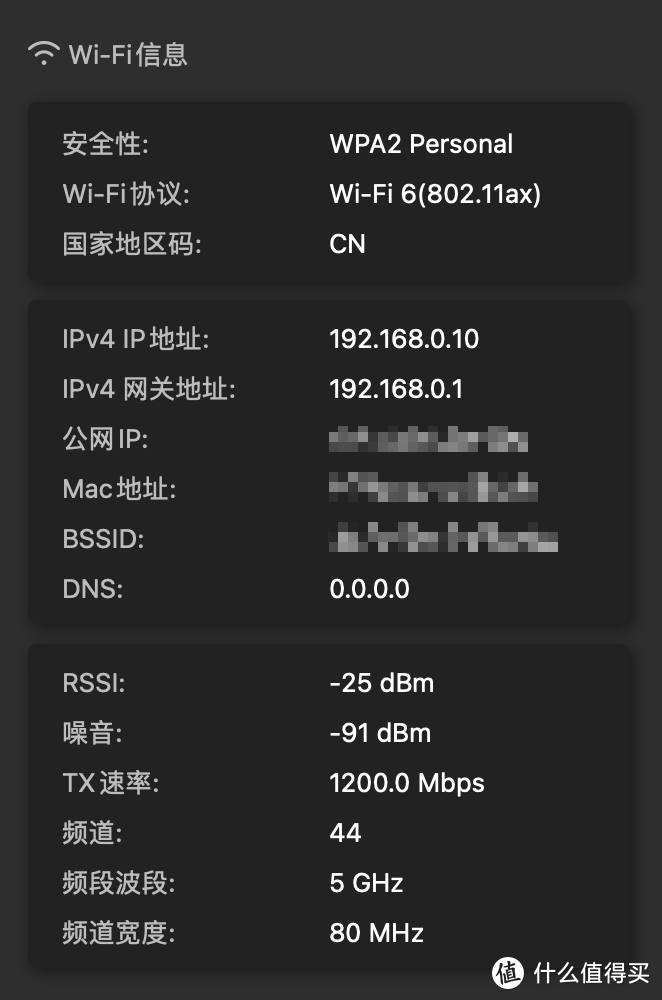
Task: Select the TX 速率 value 1200.0 Mbps
Action: (x=407, y=783)
